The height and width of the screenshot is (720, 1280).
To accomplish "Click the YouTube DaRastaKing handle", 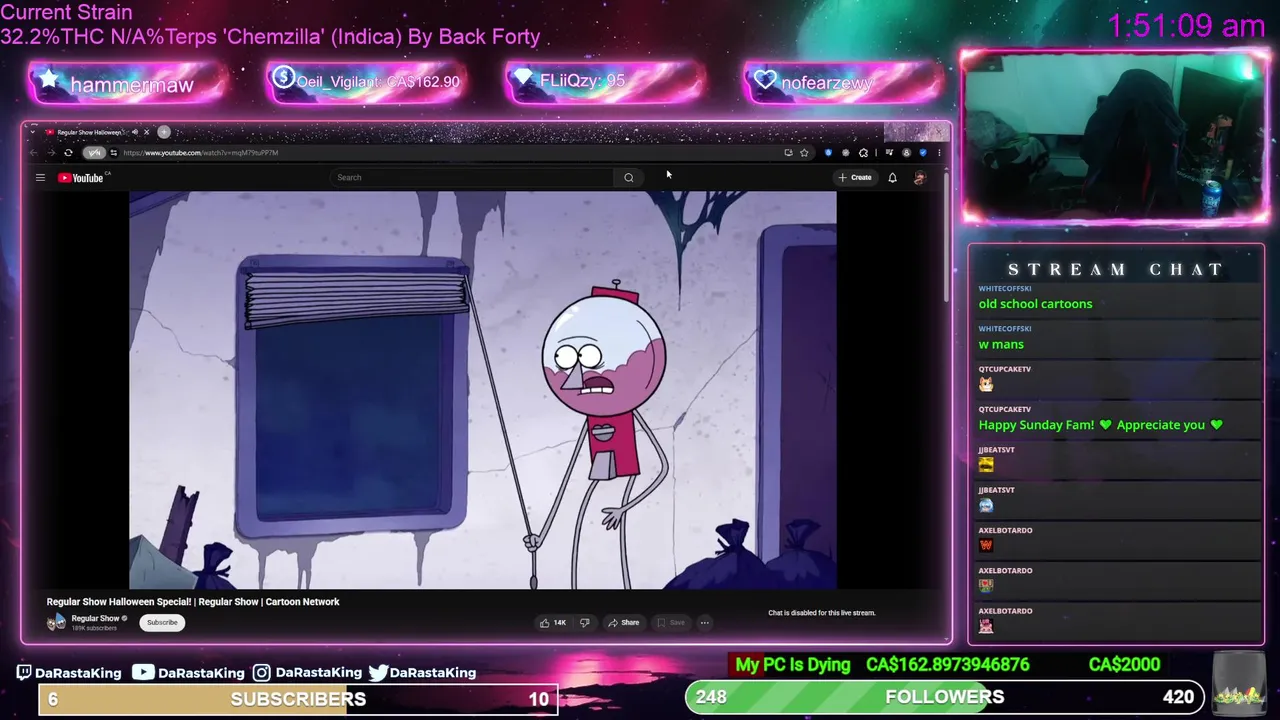I will pyautogui.click(x=188, y=672).
